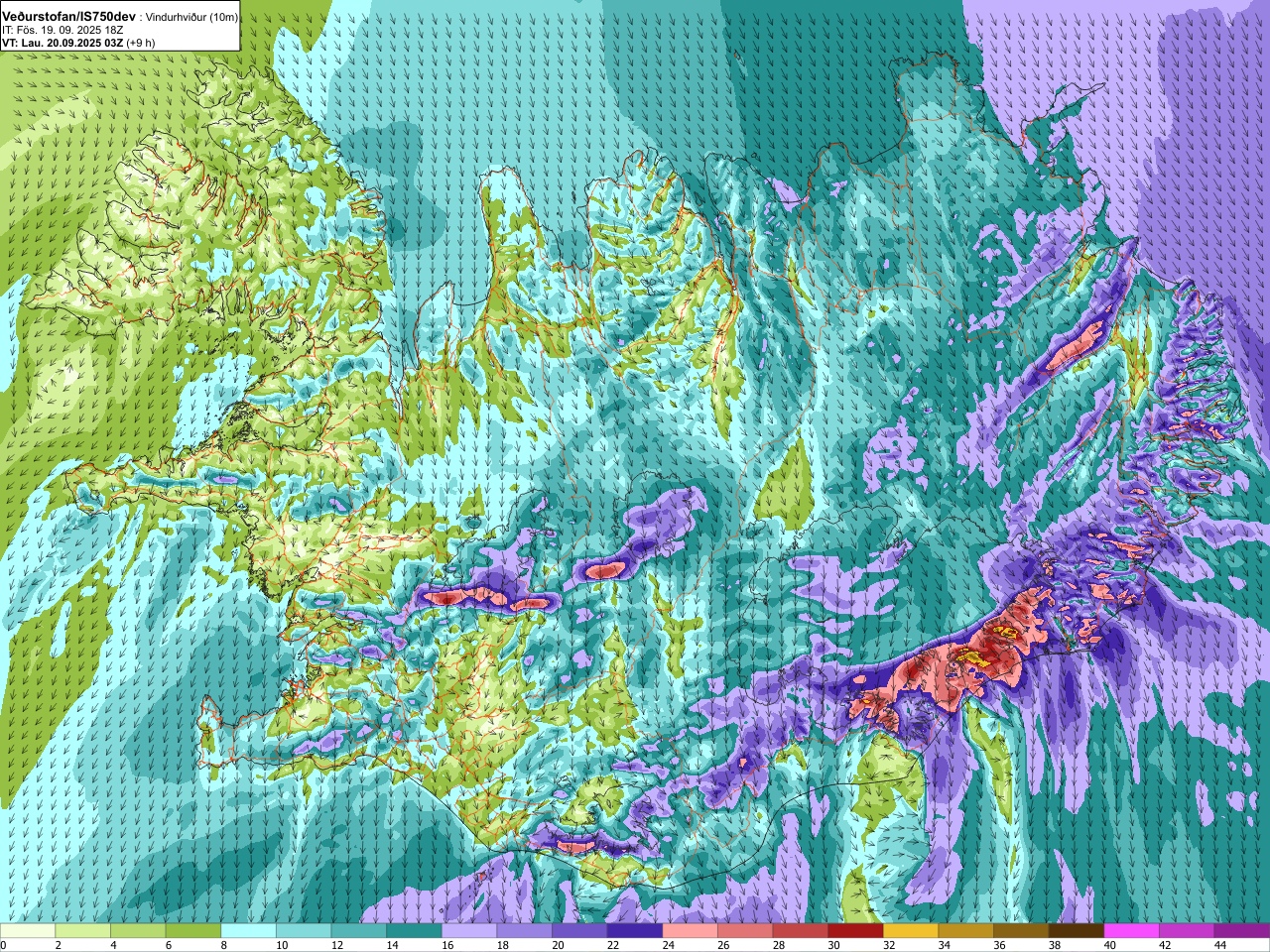Viewport: 1270px width, 952px height.
Task: Click the 6–8 darker green legend swatch
Action: 193,931
